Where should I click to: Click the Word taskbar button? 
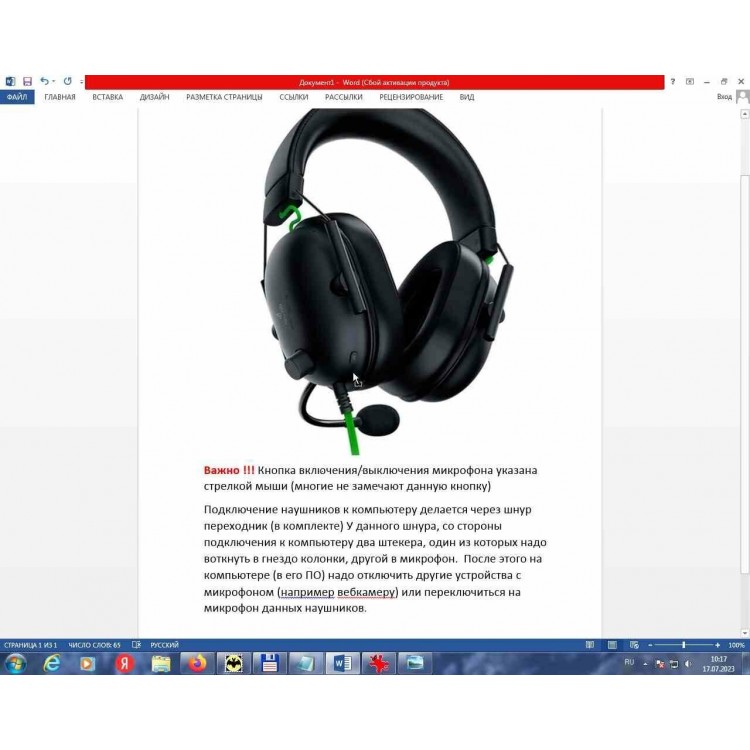[342, 664]
